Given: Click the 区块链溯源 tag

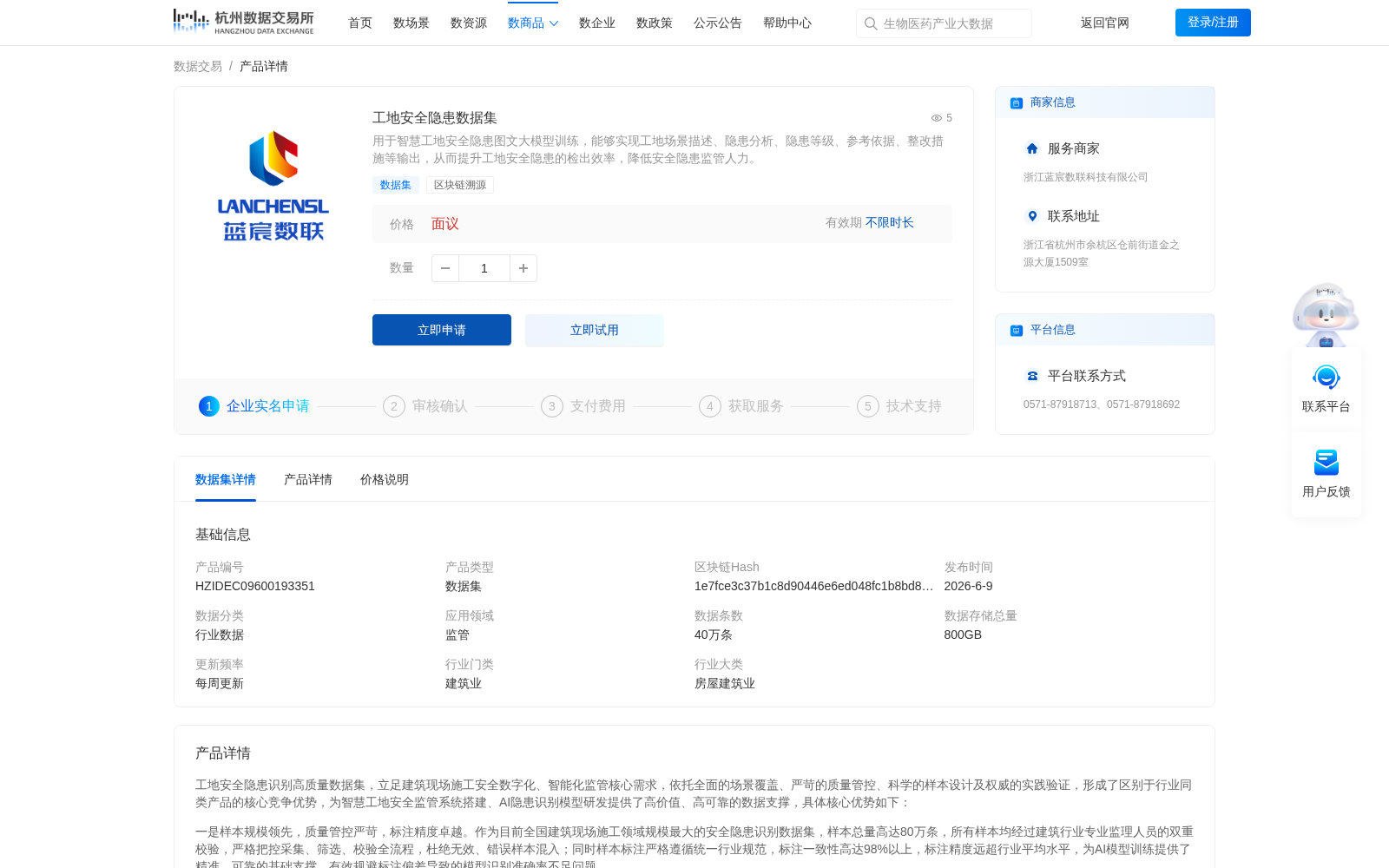Looking at the screenshot, I should pyautogui.click(x=460, y=185).
